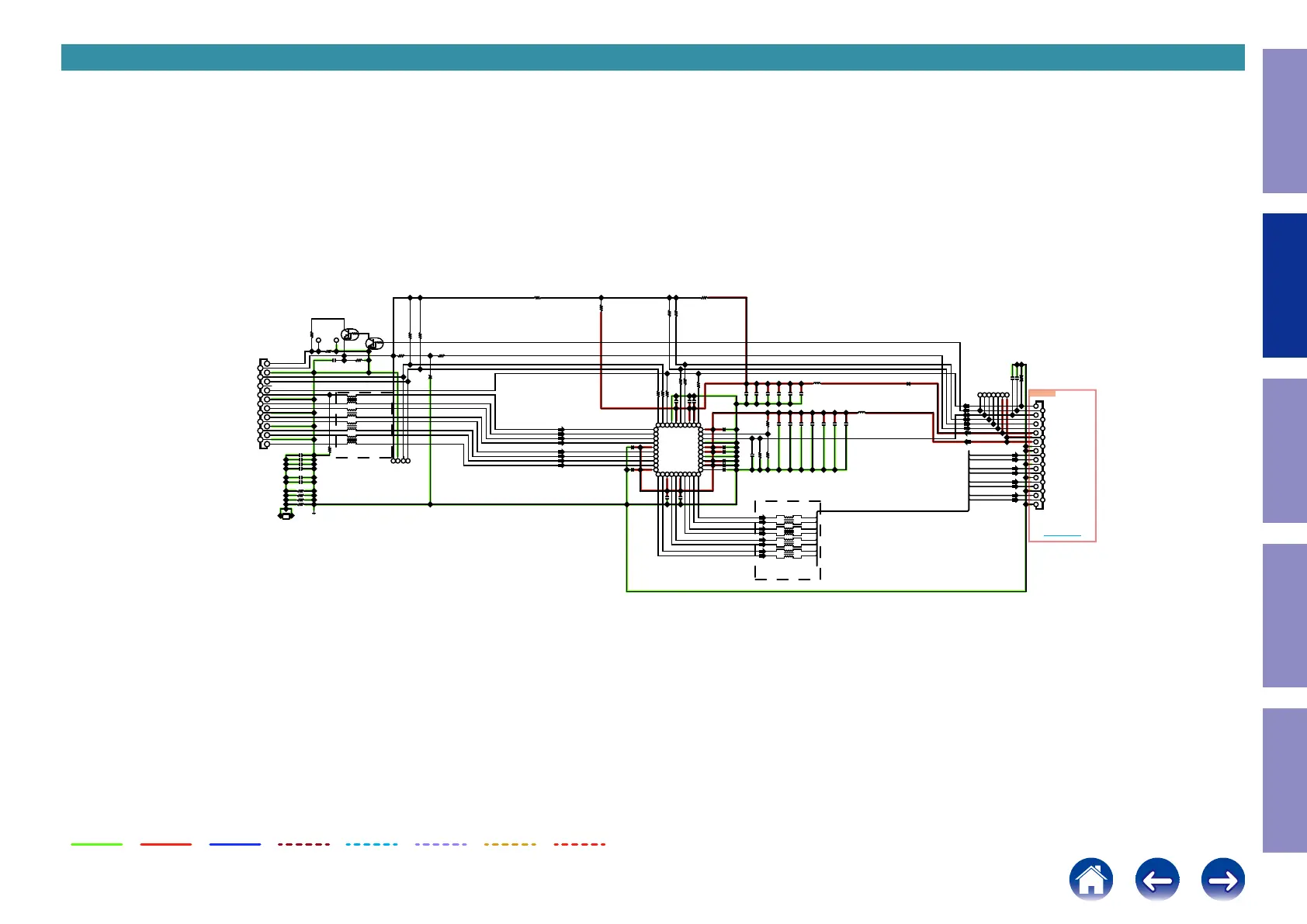Open the bottommost purple side tab
This screenshot has height=924, width=1307.
click(x=1284, y=780)
